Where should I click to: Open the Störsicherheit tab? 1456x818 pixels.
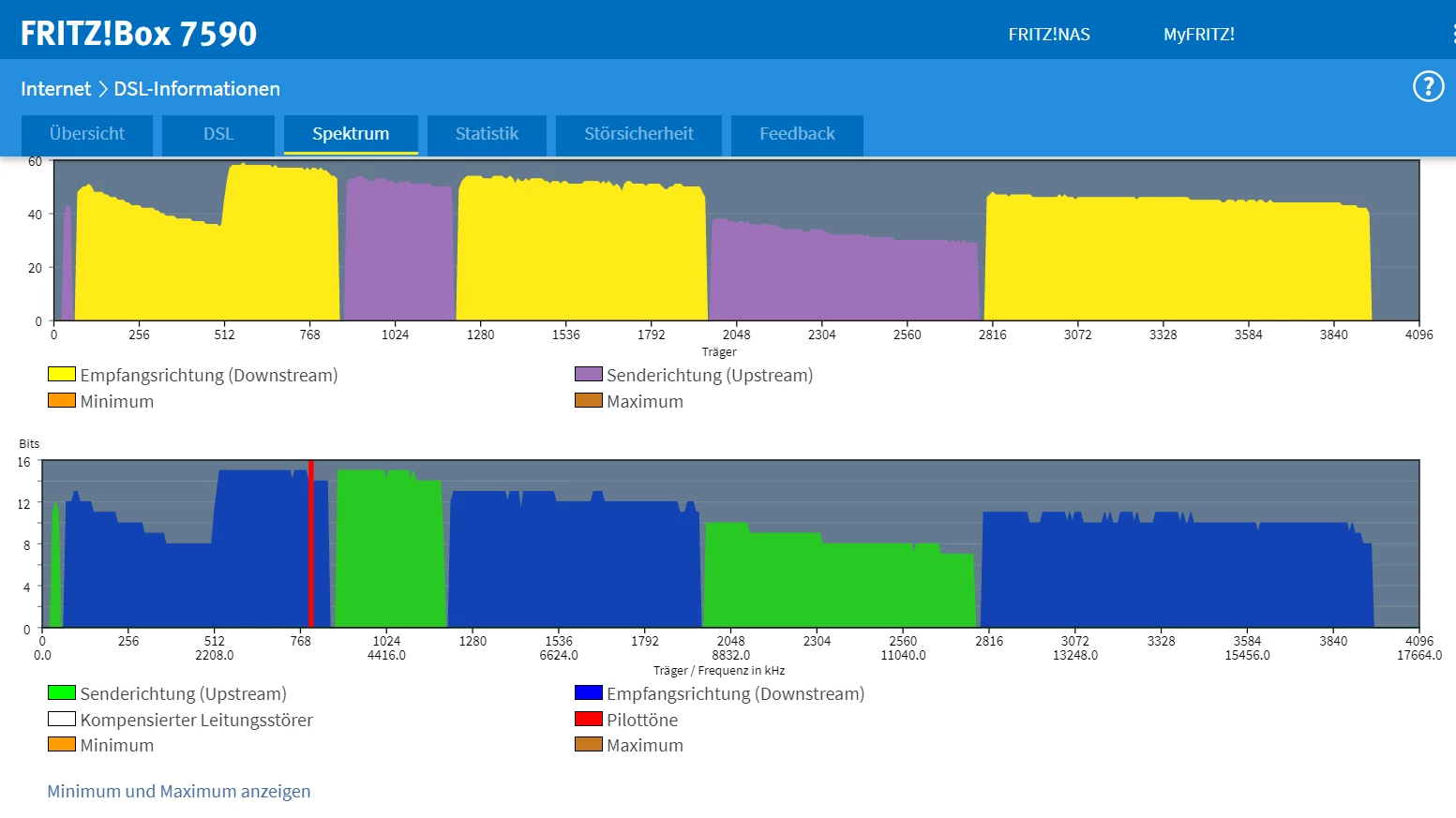[638, 134]
